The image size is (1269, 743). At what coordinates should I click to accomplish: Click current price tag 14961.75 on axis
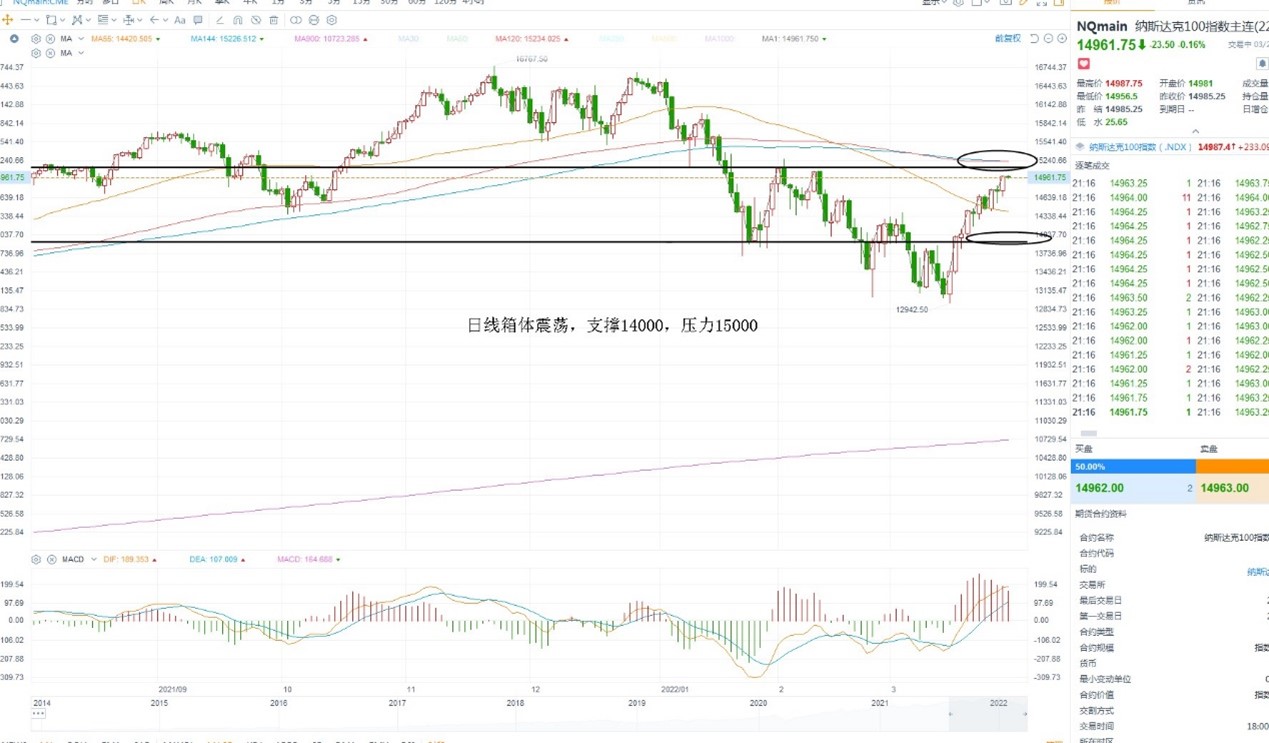coord(1049,178)
